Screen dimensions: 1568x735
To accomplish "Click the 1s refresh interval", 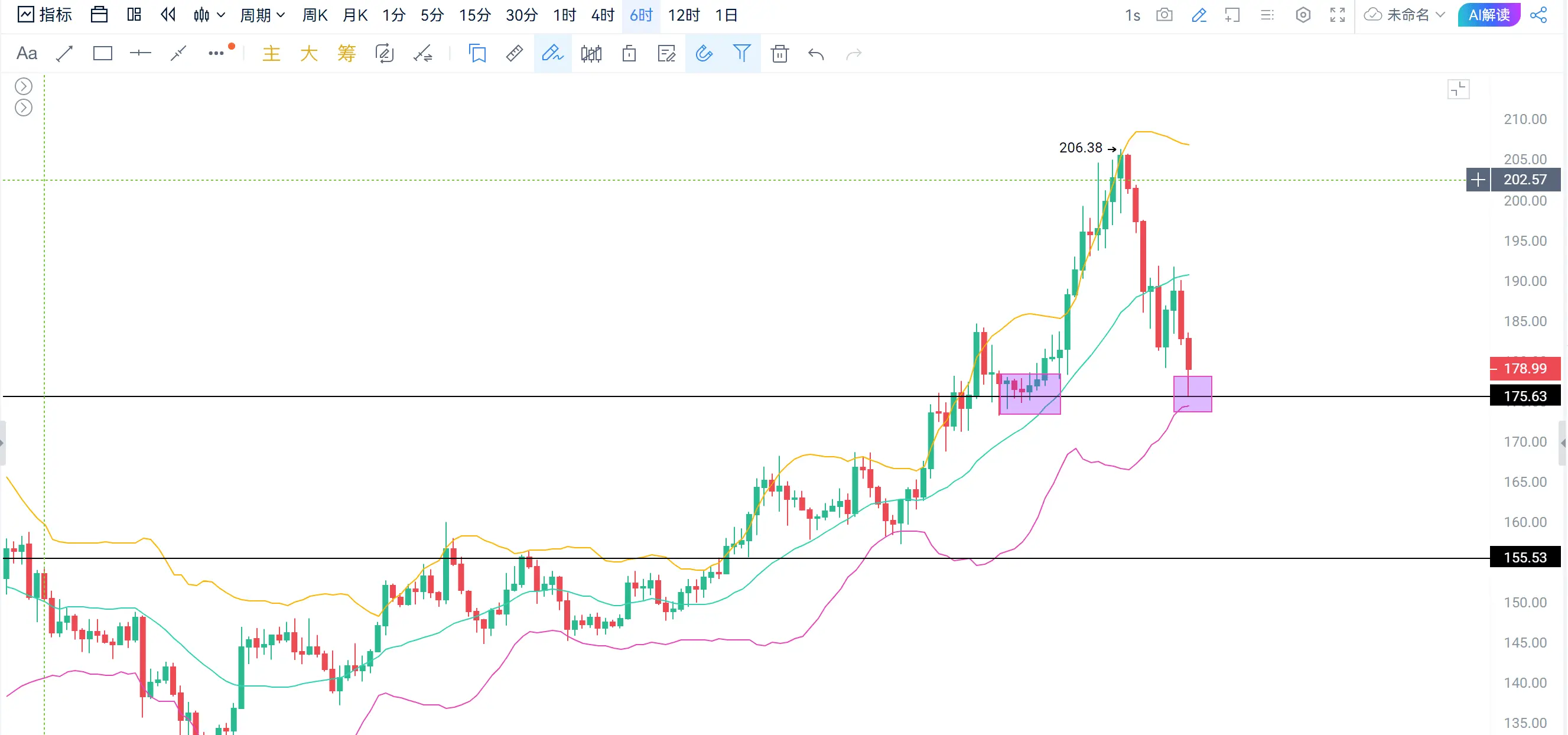I will [1132, 15].
